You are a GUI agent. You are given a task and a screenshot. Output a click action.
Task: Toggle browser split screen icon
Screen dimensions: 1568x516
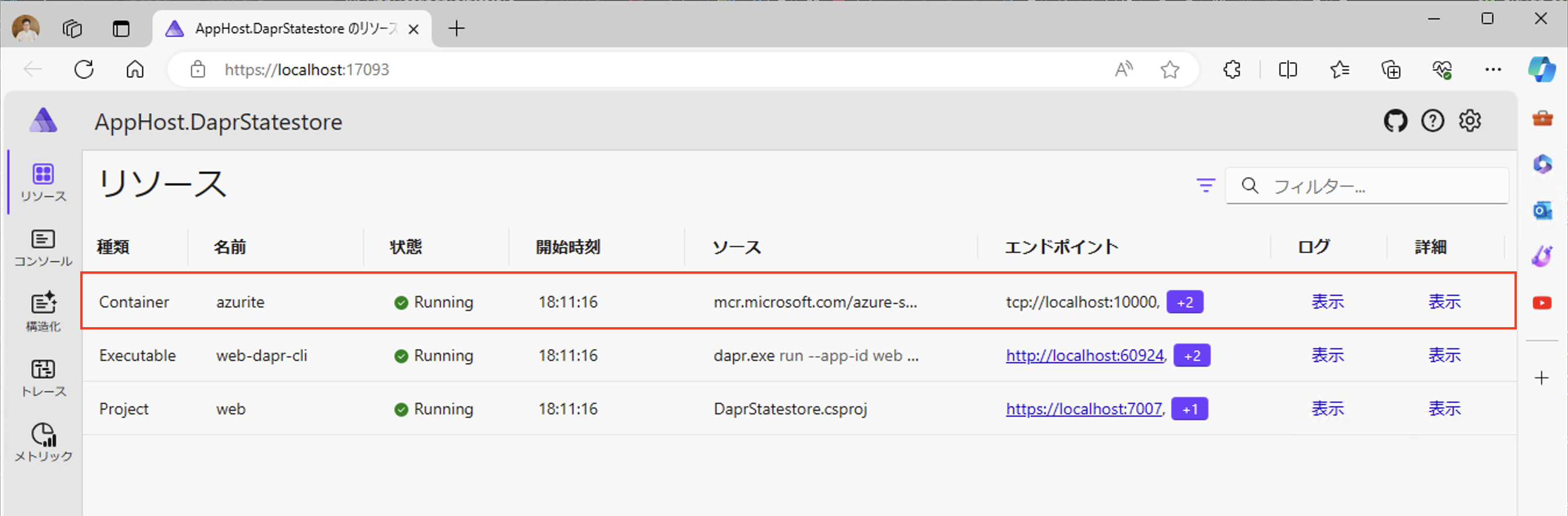point(1288,69)
